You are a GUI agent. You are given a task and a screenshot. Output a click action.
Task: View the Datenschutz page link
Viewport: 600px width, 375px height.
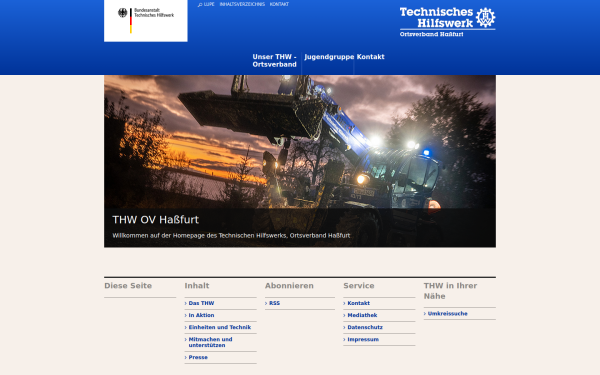point(365,328)
